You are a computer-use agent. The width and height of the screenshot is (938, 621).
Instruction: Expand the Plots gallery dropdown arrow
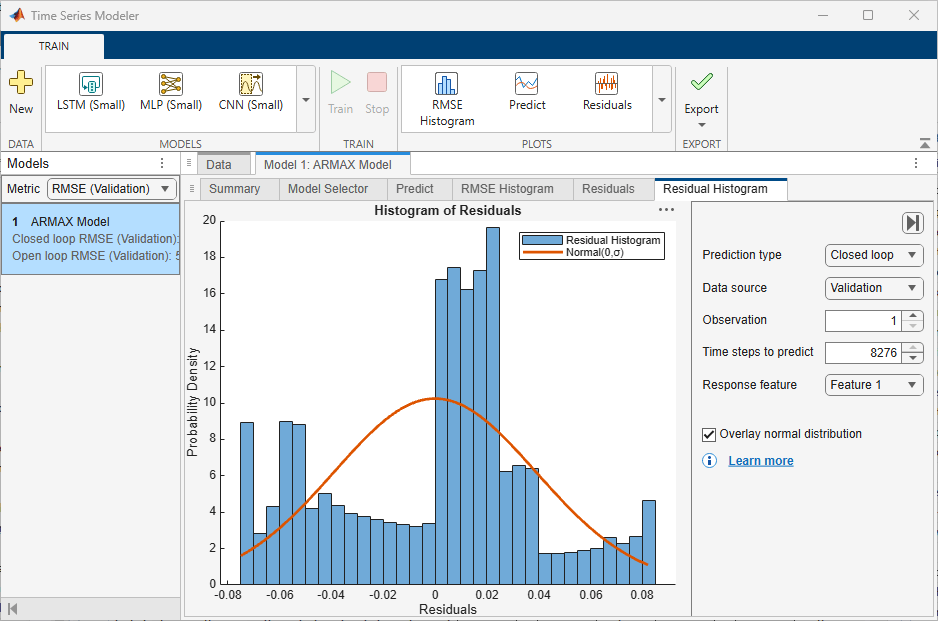[662, 99]
